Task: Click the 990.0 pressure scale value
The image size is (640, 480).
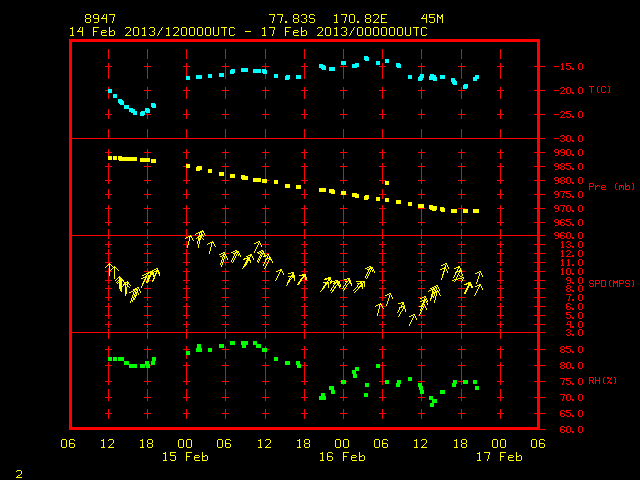Action: tap(571, 153)
